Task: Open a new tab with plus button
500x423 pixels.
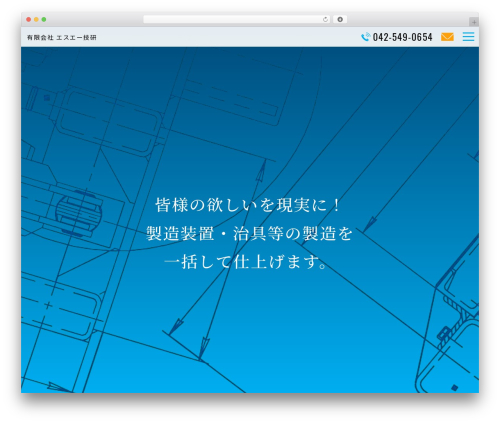Action: click(474, 22)
